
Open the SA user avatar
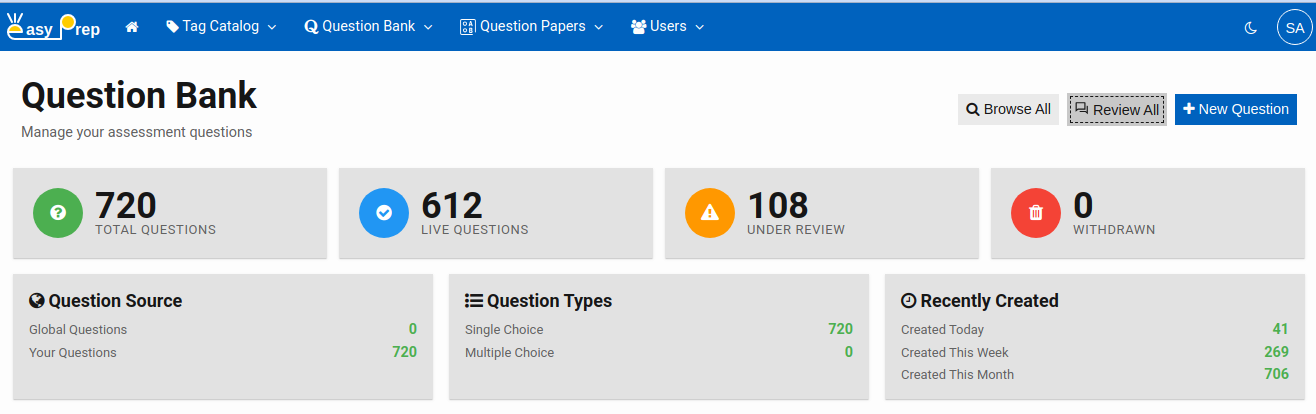pos(1294,27)
